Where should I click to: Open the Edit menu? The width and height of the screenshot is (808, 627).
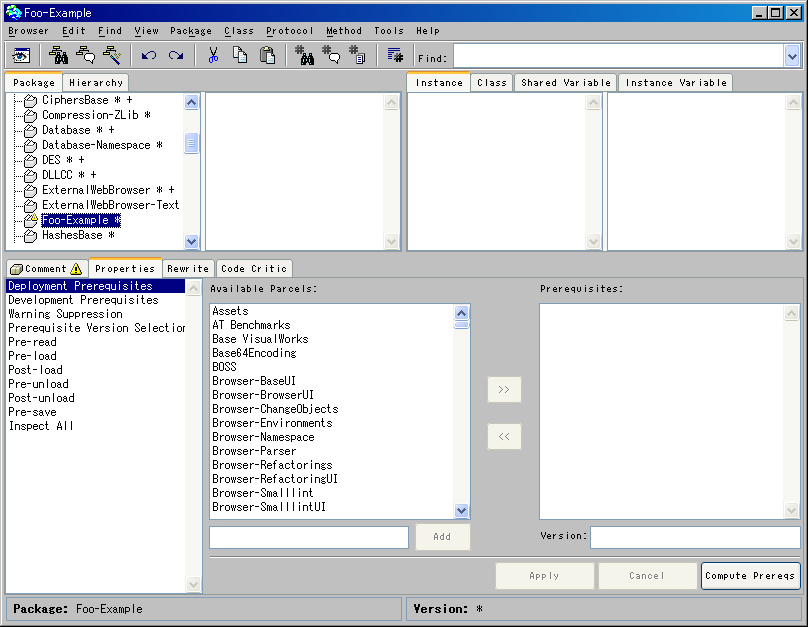[x=74, y=31]
